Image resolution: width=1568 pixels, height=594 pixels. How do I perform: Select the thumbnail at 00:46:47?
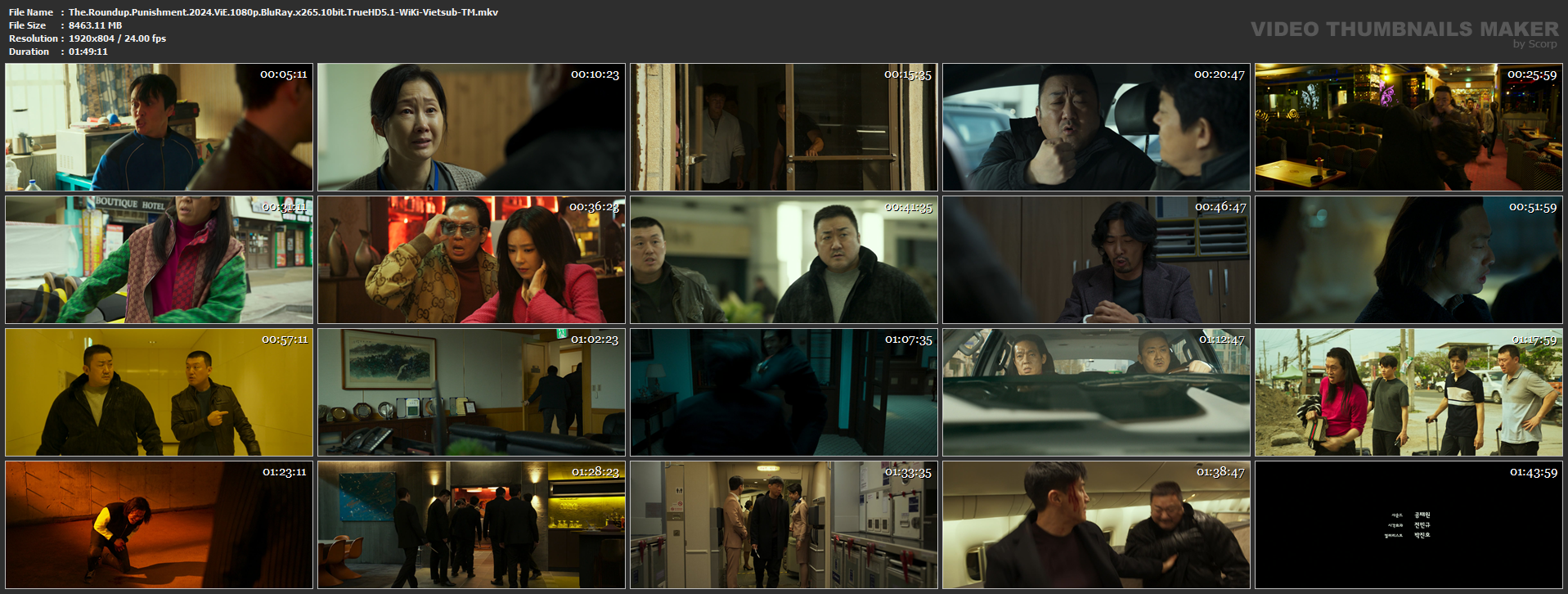(1096, 260)
